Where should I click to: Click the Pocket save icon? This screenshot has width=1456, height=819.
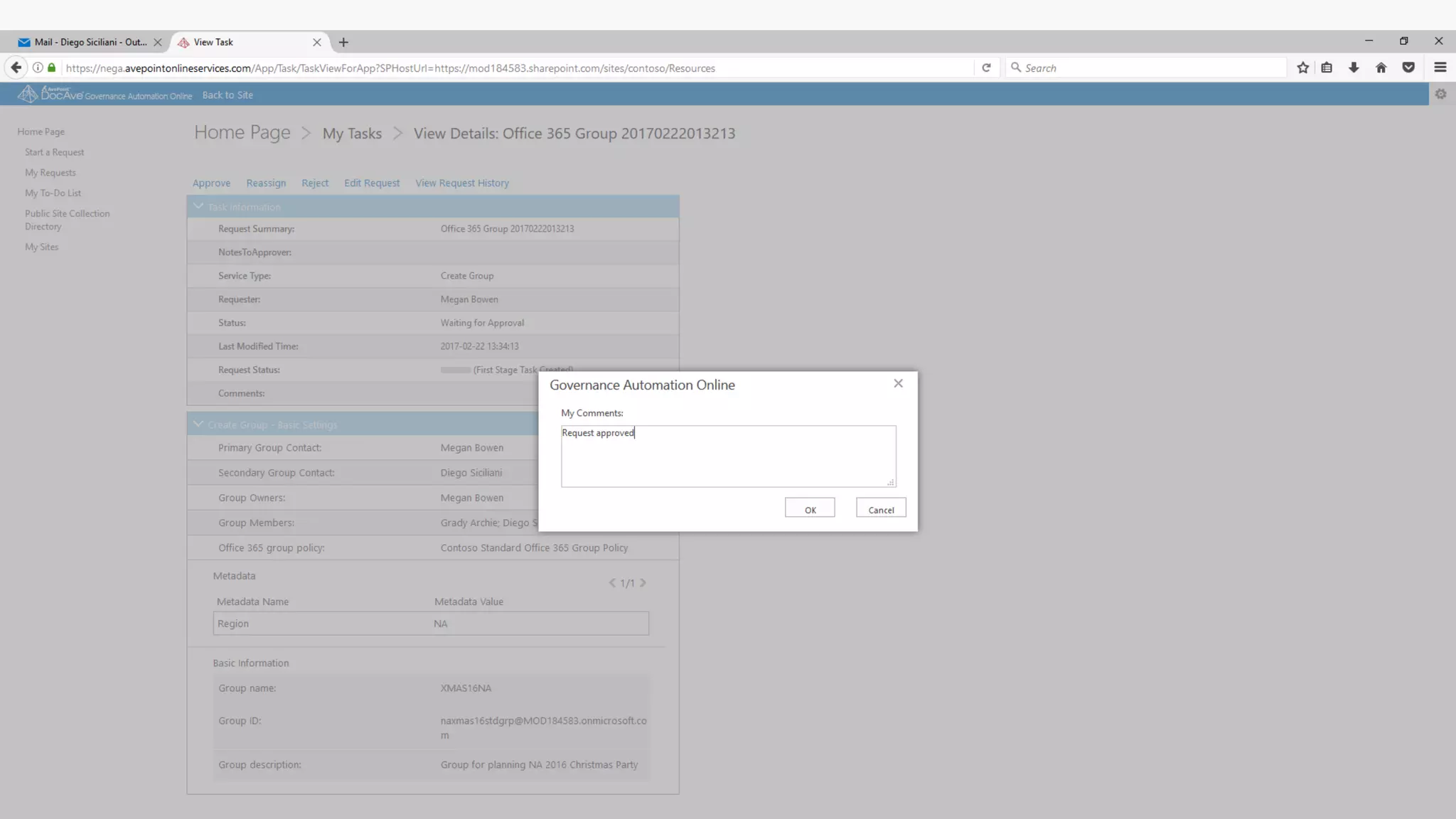(1408, 68)
